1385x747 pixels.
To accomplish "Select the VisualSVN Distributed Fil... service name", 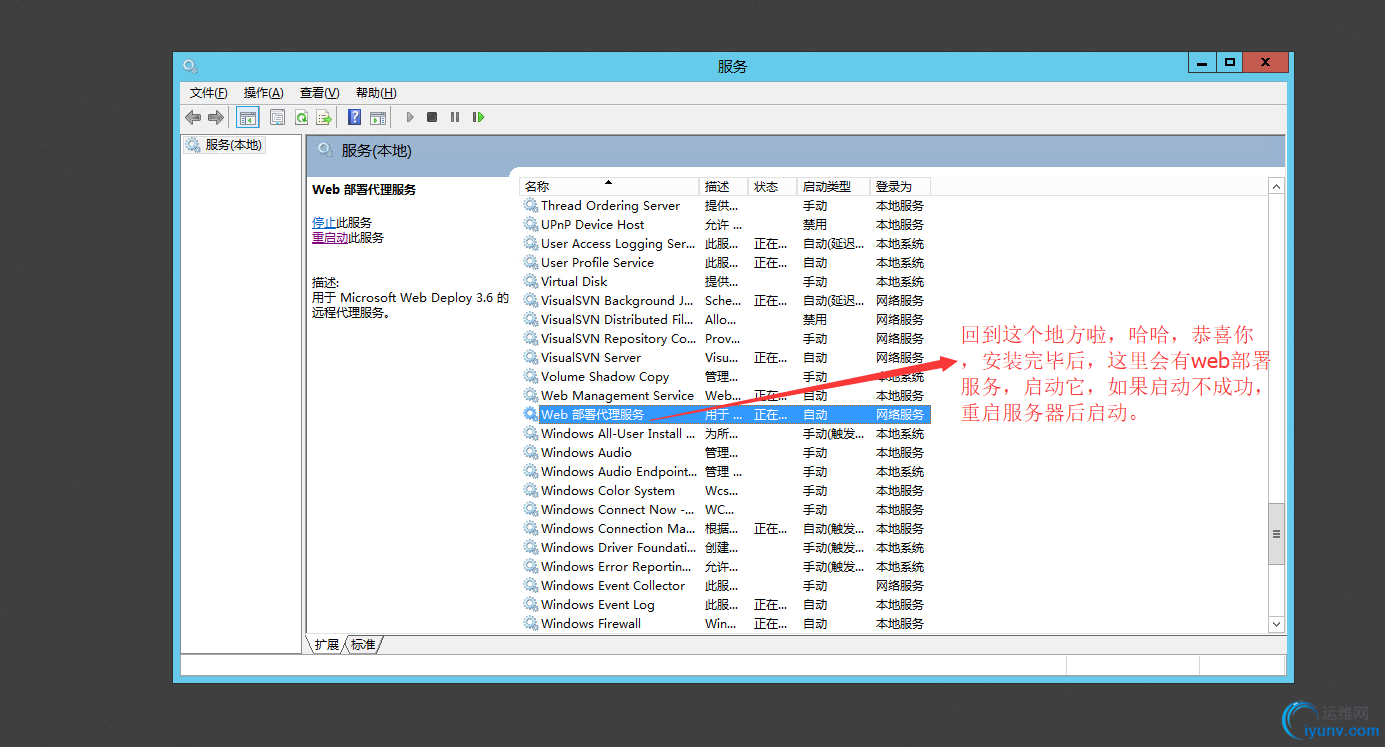I will (617, 319).
